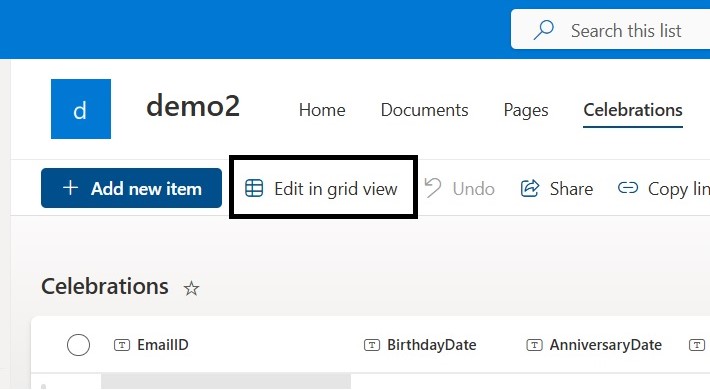
Task: Select the Celebrations navigation tab
Action: 633,110
